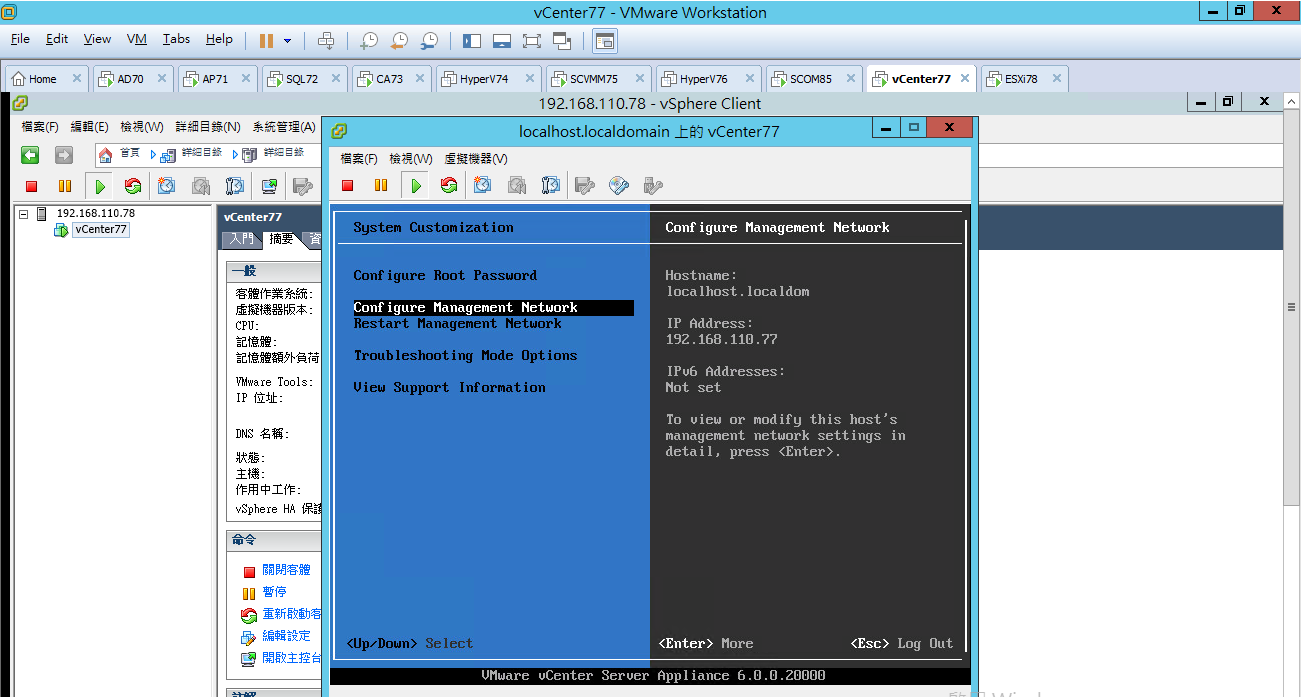The width and height of the screenshot is (1301, 697).
Task: Open the Workstation Tabs menu
Action: coord(176,39)
